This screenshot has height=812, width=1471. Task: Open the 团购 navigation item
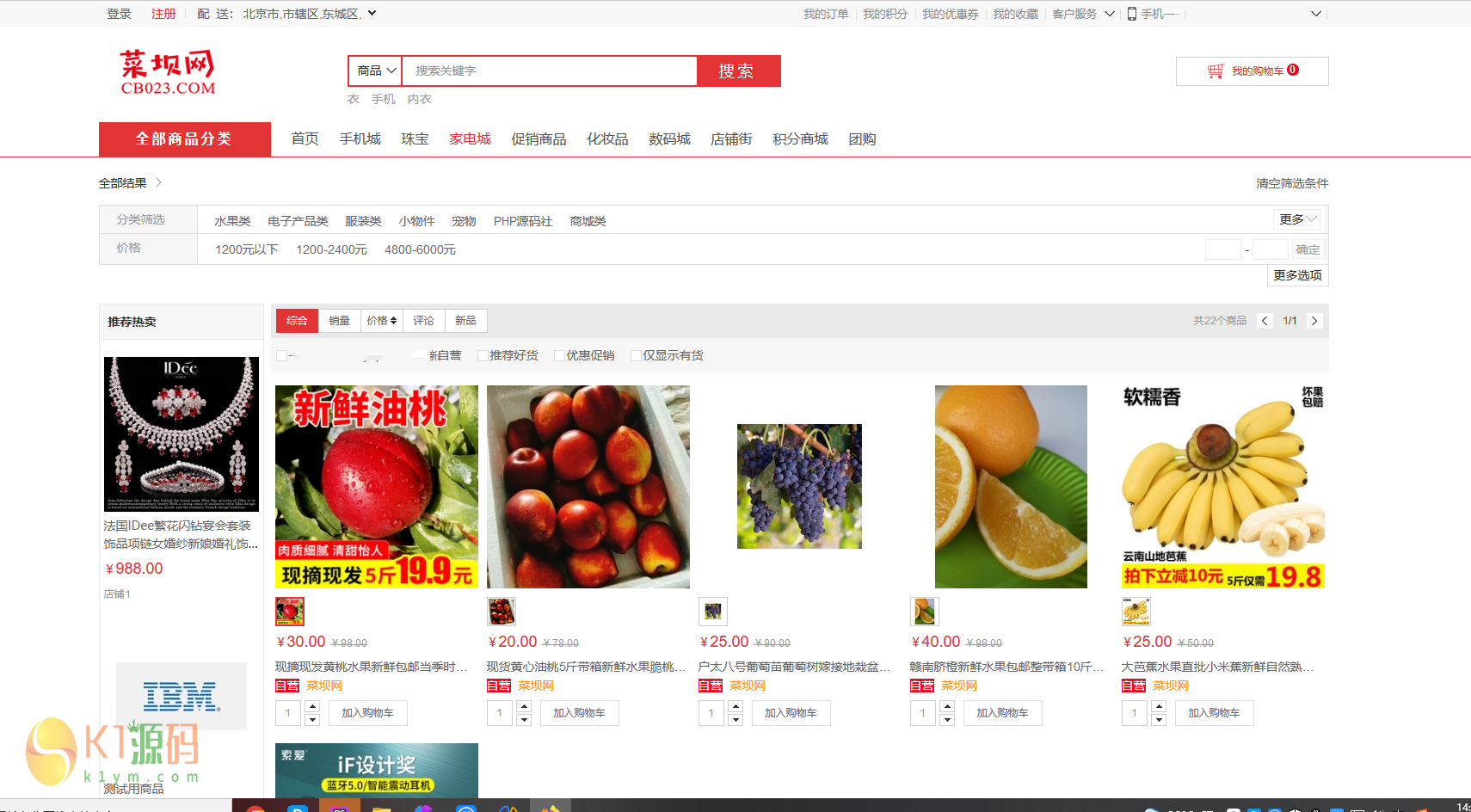coord(862,139)
